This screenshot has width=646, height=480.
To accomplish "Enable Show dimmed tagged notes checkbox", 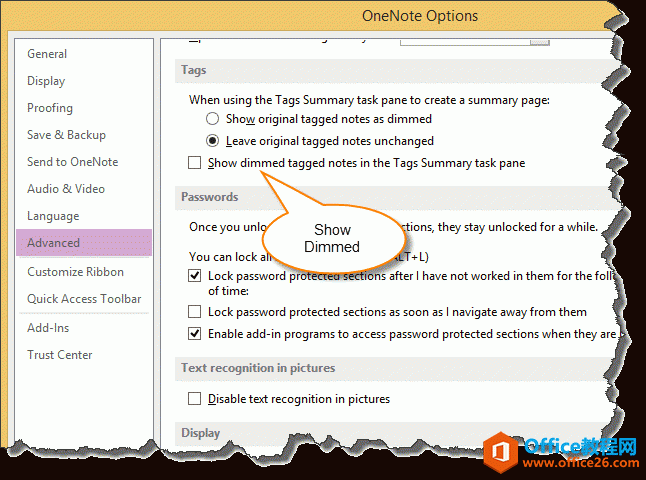I will point(194,163).
